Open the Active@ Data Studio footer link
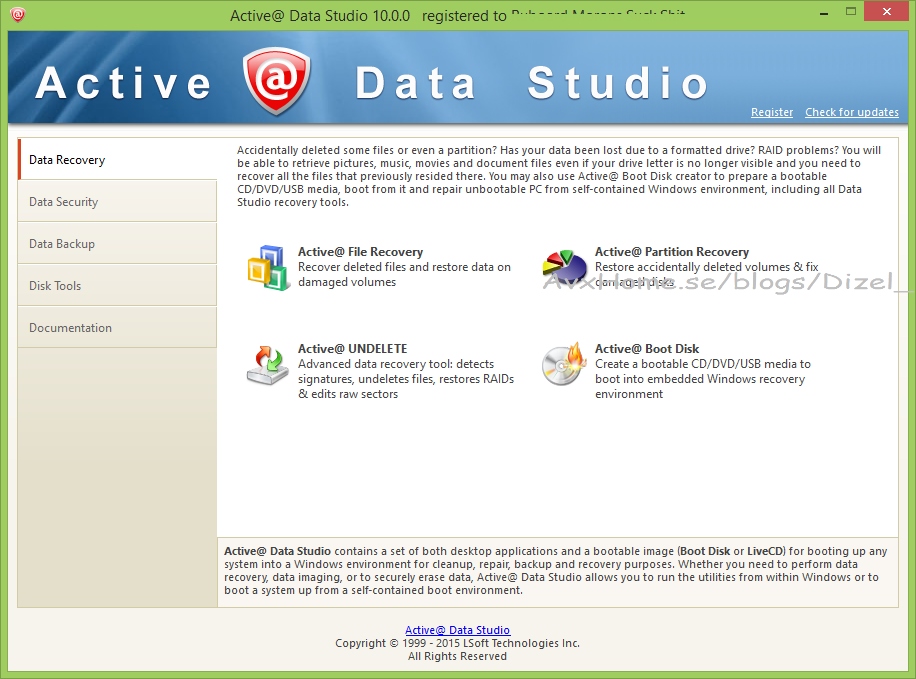The image size is (916, 679). coord(457,630)
